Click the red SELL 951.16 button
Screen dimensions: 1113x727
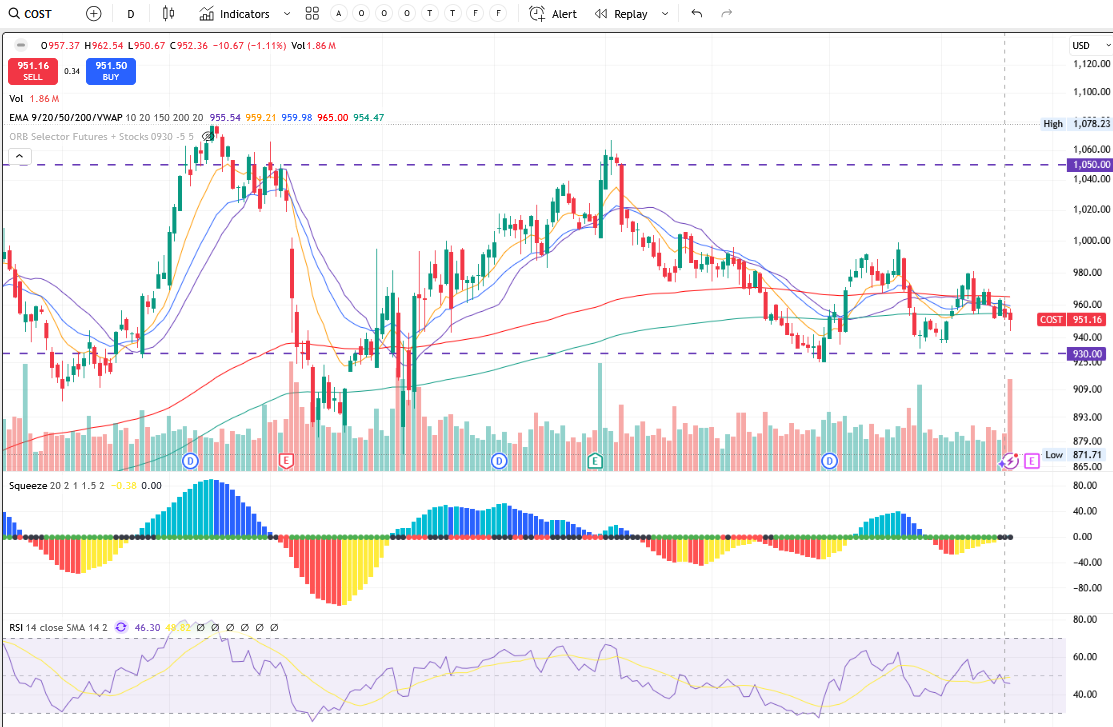[x=32, y=71]
